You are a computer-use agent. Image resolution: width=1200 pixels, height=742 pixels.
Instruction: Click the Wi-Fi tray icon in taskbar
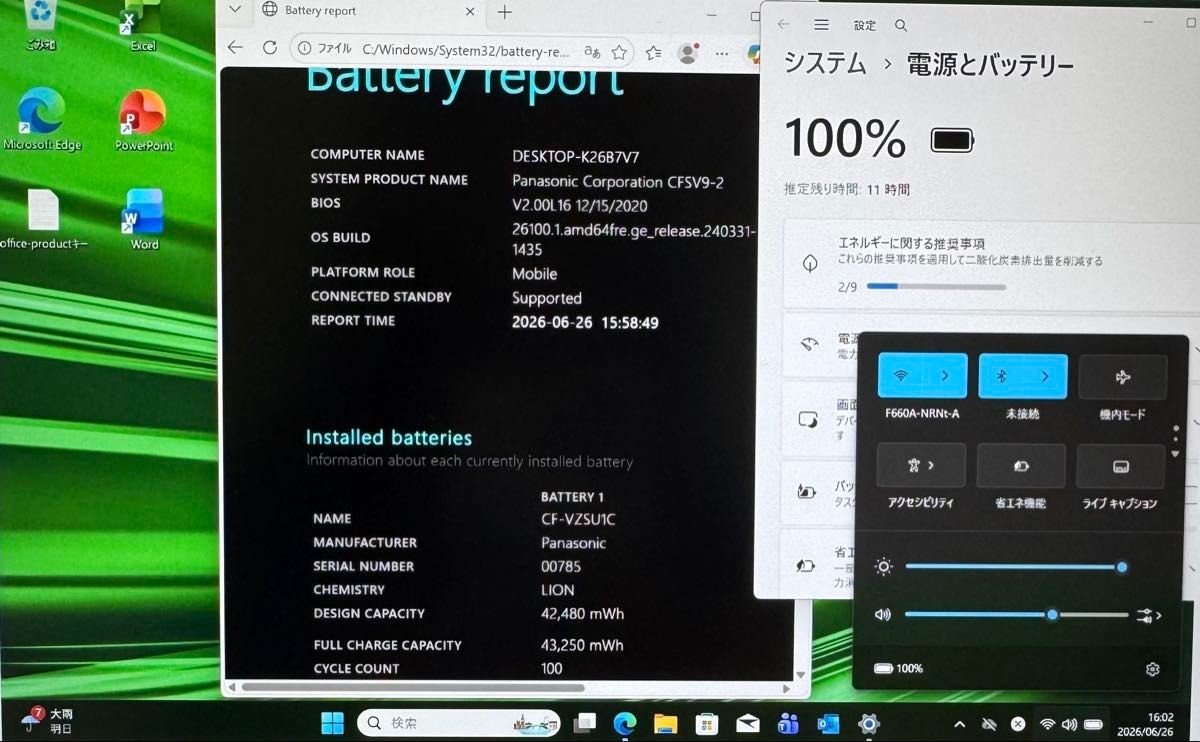pos(1047,723)
